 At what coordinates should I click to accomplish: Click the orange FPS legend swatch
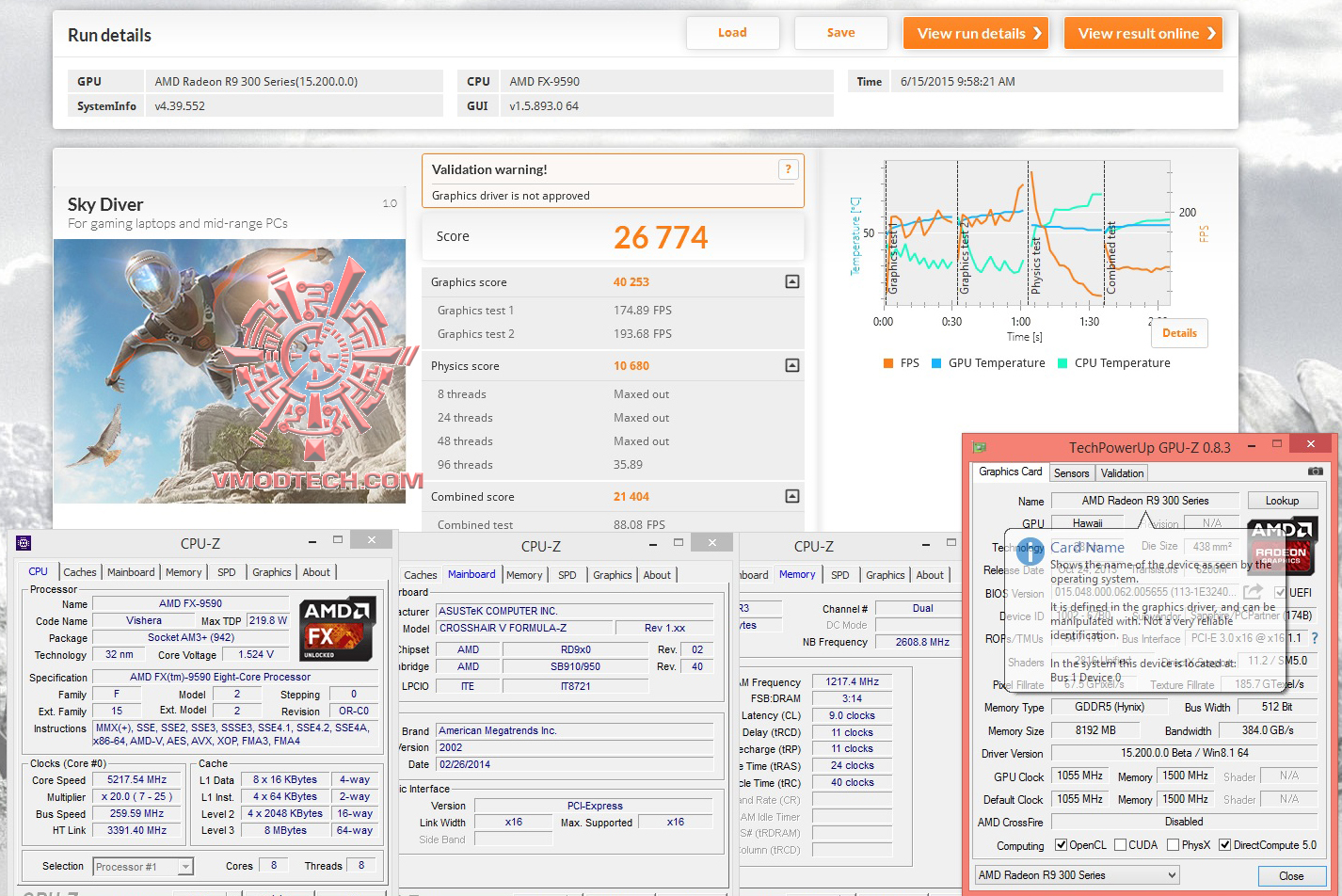887,363
